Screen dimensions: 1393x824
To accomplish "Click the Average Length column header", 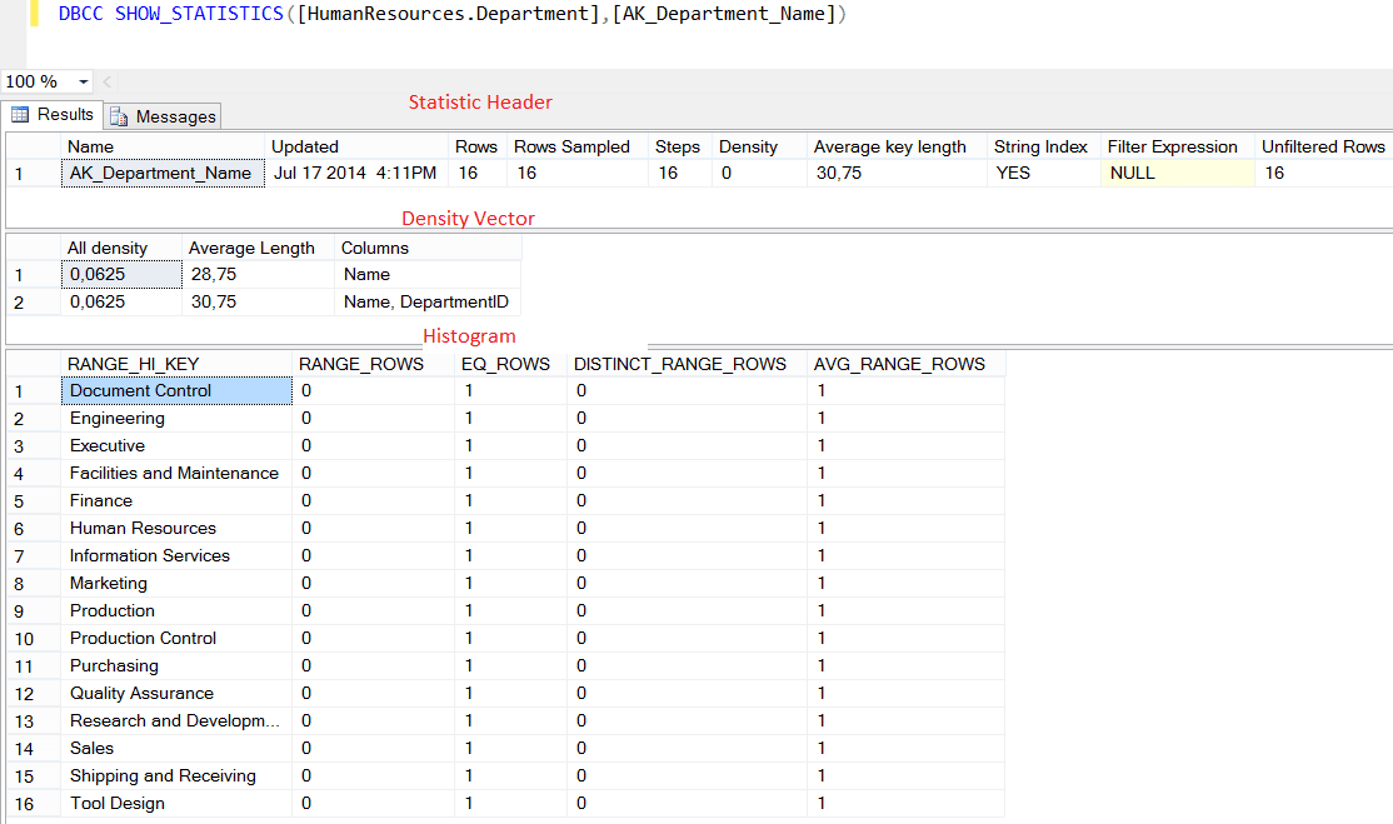I will 258,248.
